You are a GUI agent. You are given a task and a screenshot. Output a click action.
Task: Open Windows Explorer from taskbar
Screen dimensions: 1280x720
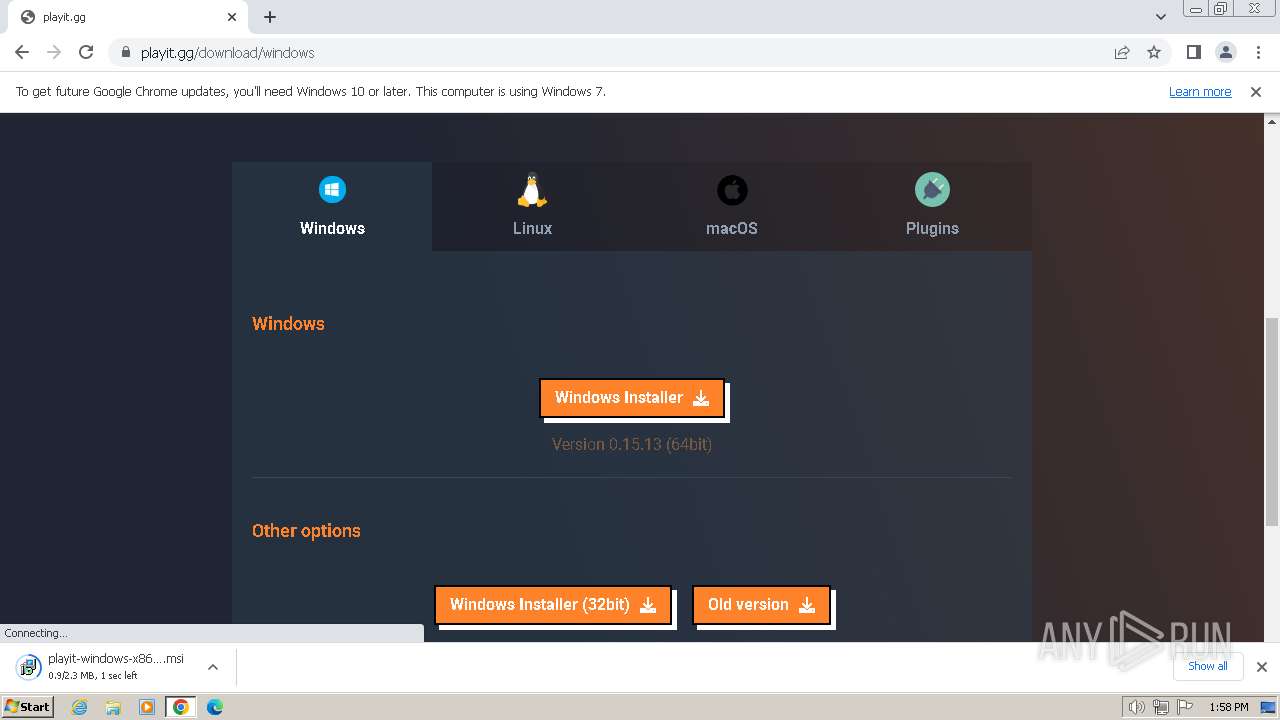113,707
